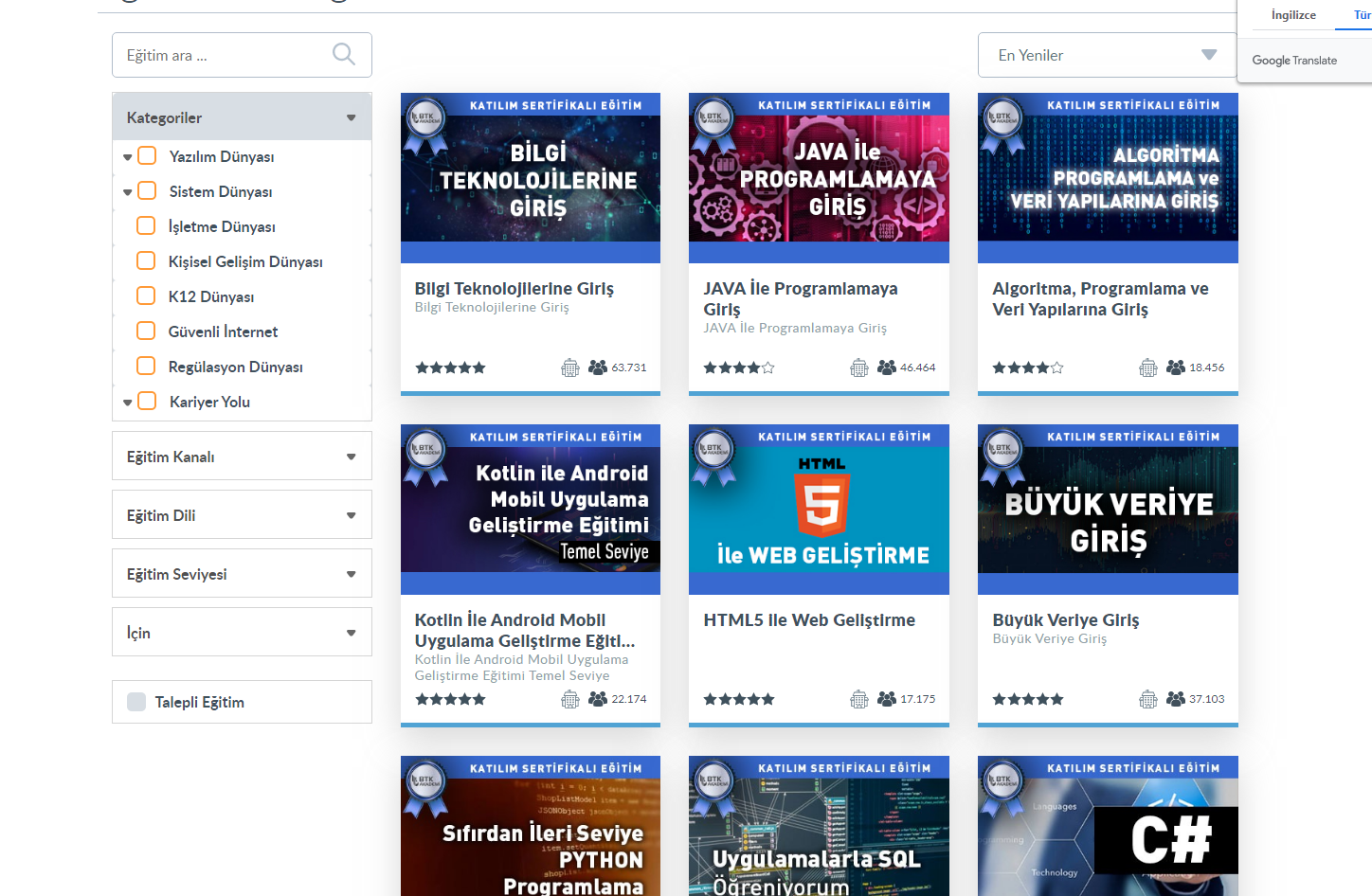
Task: Switch to İngilizce translation tab
Action: (x=1293, y=15)
